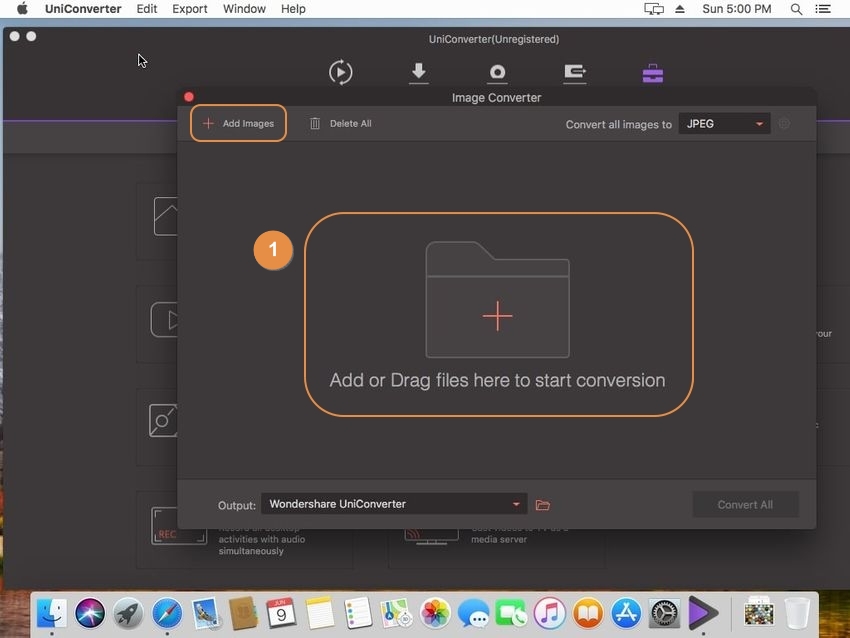Screen dimensions: 850x638
Task: Click the gear settings icon beside JPEG
Action: pos(784,124)
